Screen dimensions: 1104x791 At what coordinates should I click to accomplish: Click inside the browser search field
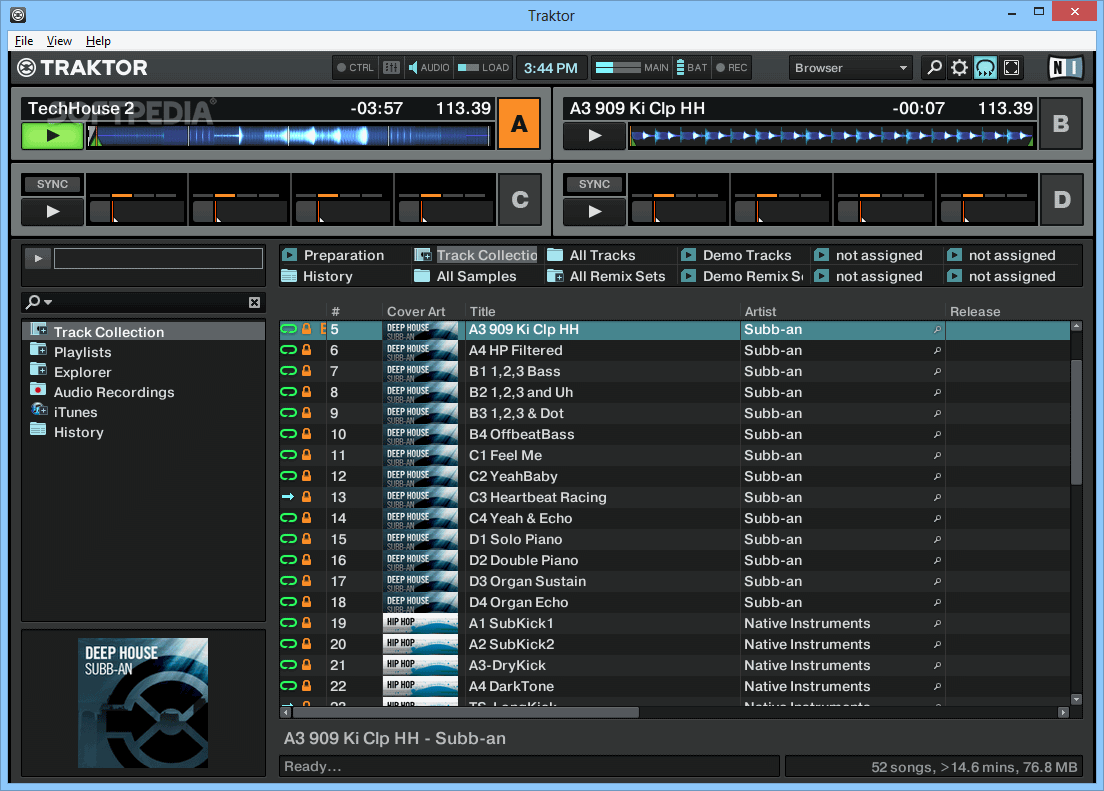pos(150,302)
